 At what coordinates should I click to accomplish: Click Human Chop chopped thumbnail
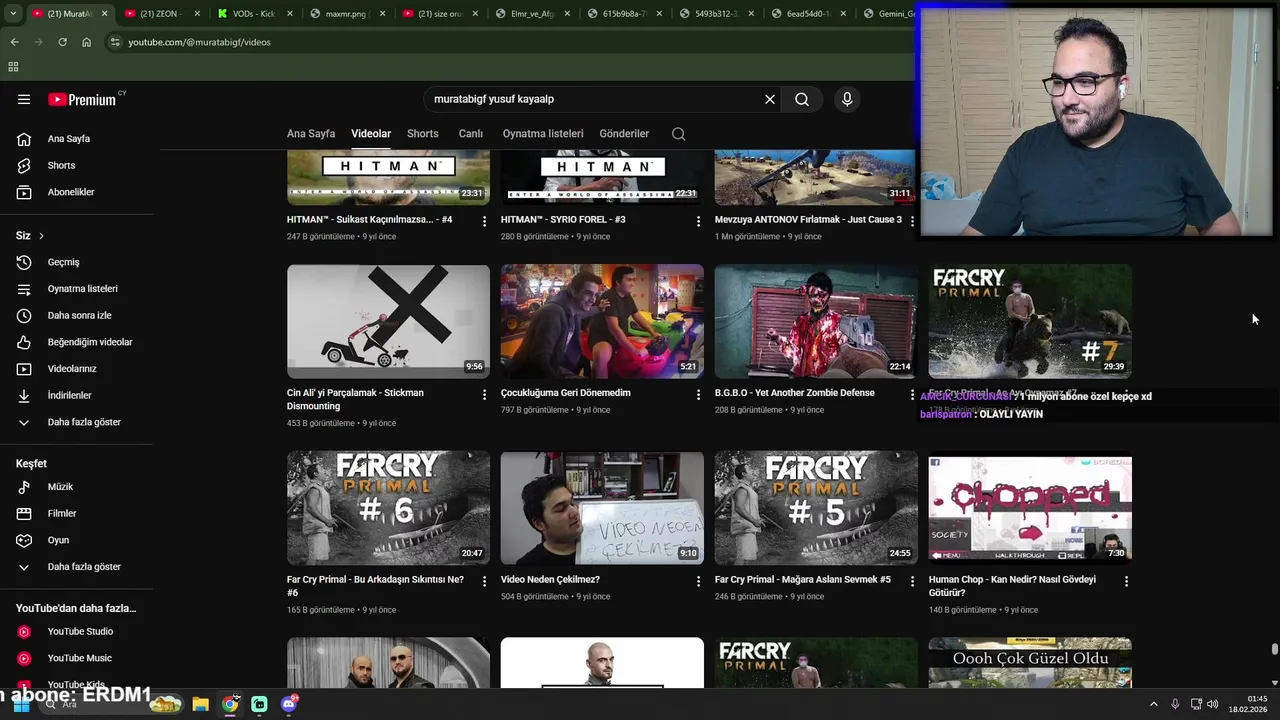1030,508
